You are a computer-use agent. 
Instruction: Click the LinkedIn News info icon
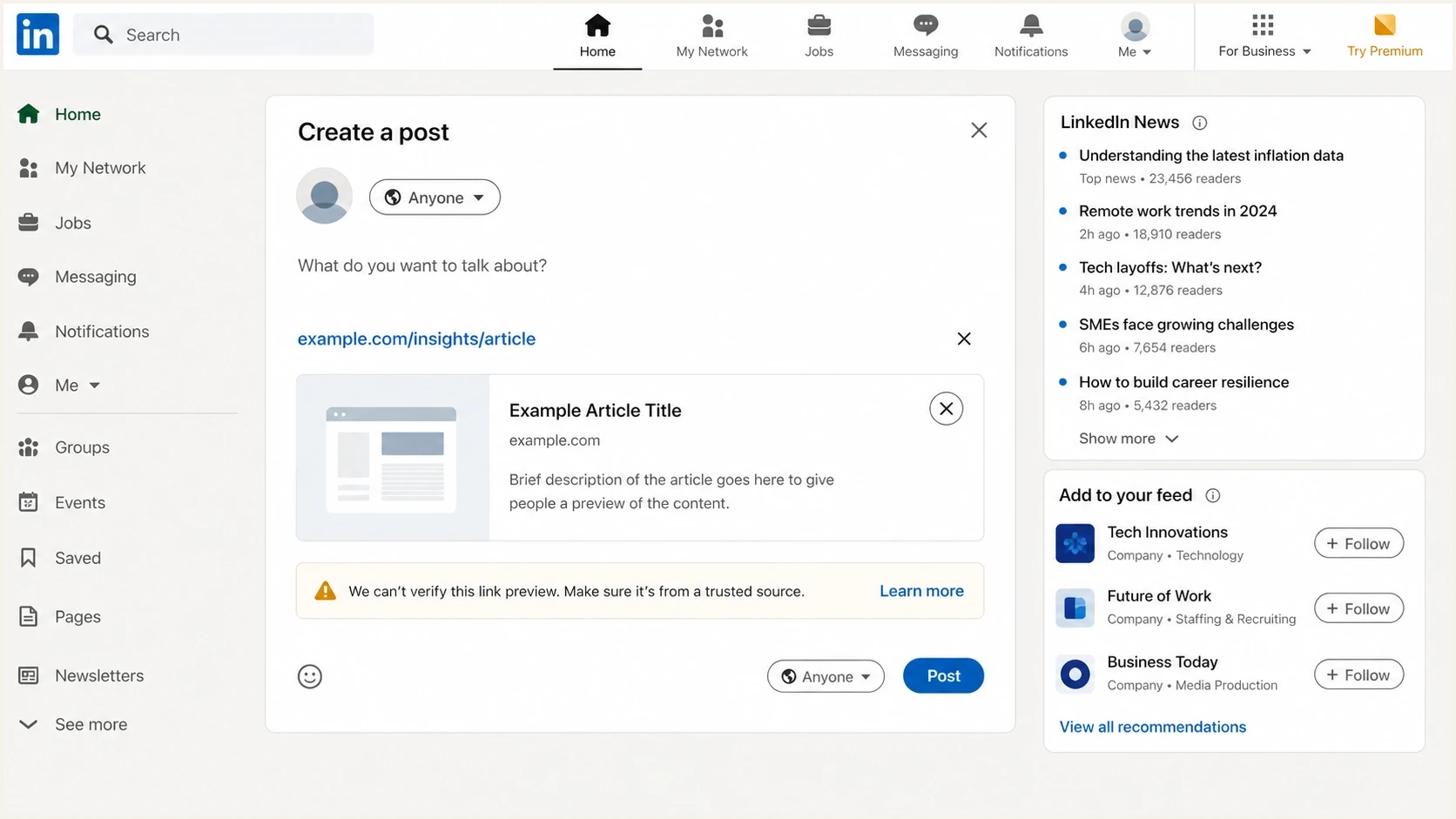click(1200, 123)
